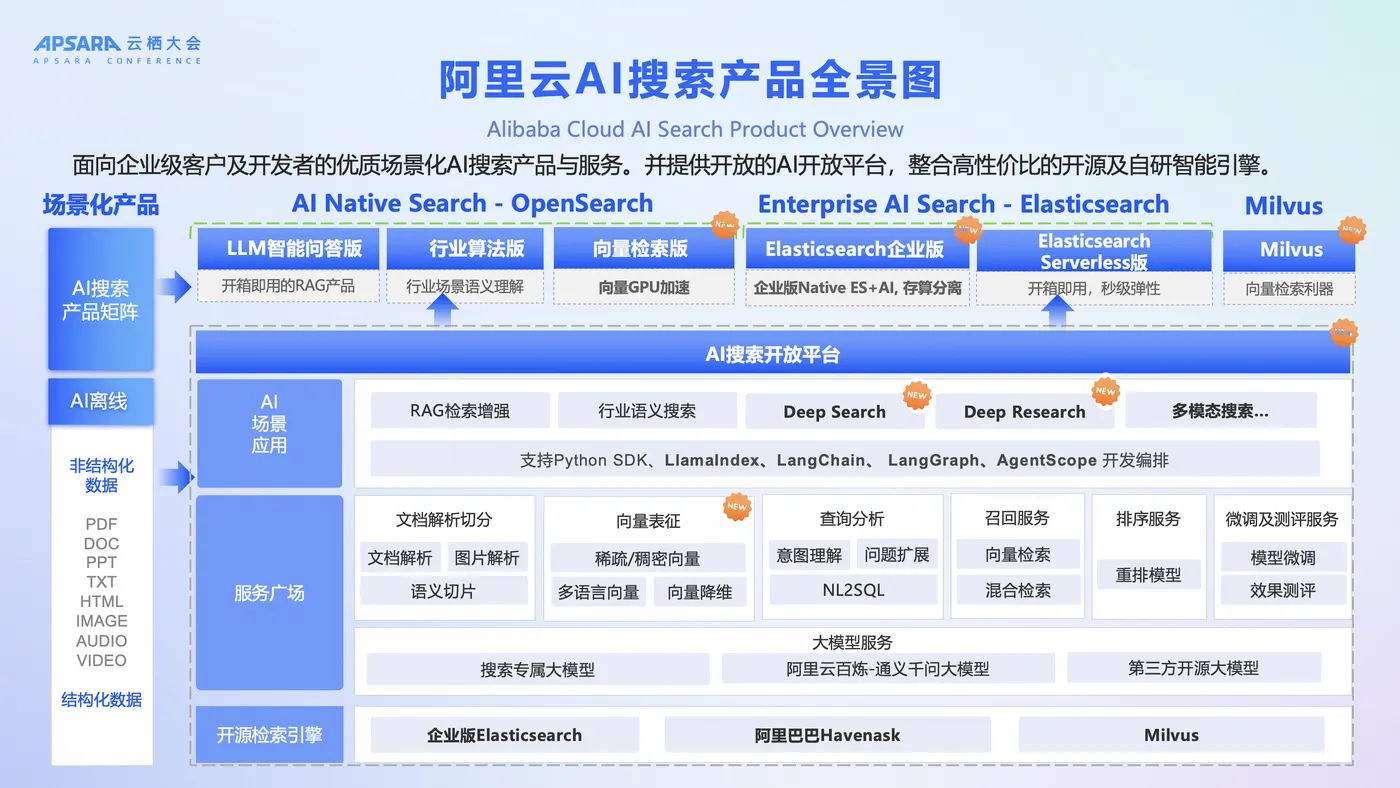Image resolution: width=1400 pixels, height=788 pixels.
Task: Click subtitle Alibaba Cloud AI Search Product Overview
Action: [x=695, y=129]
